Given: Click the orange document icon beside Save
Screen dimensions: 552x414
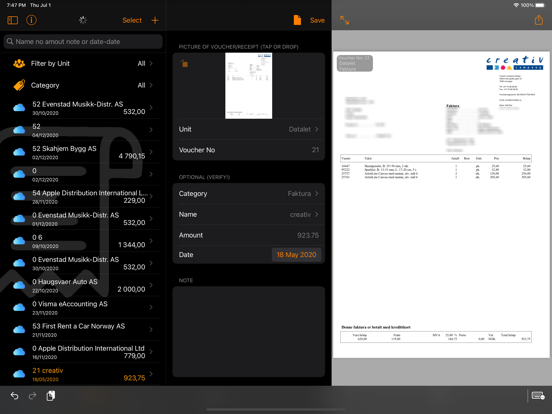Looking at the screenshot, I should tap(297, 20).
